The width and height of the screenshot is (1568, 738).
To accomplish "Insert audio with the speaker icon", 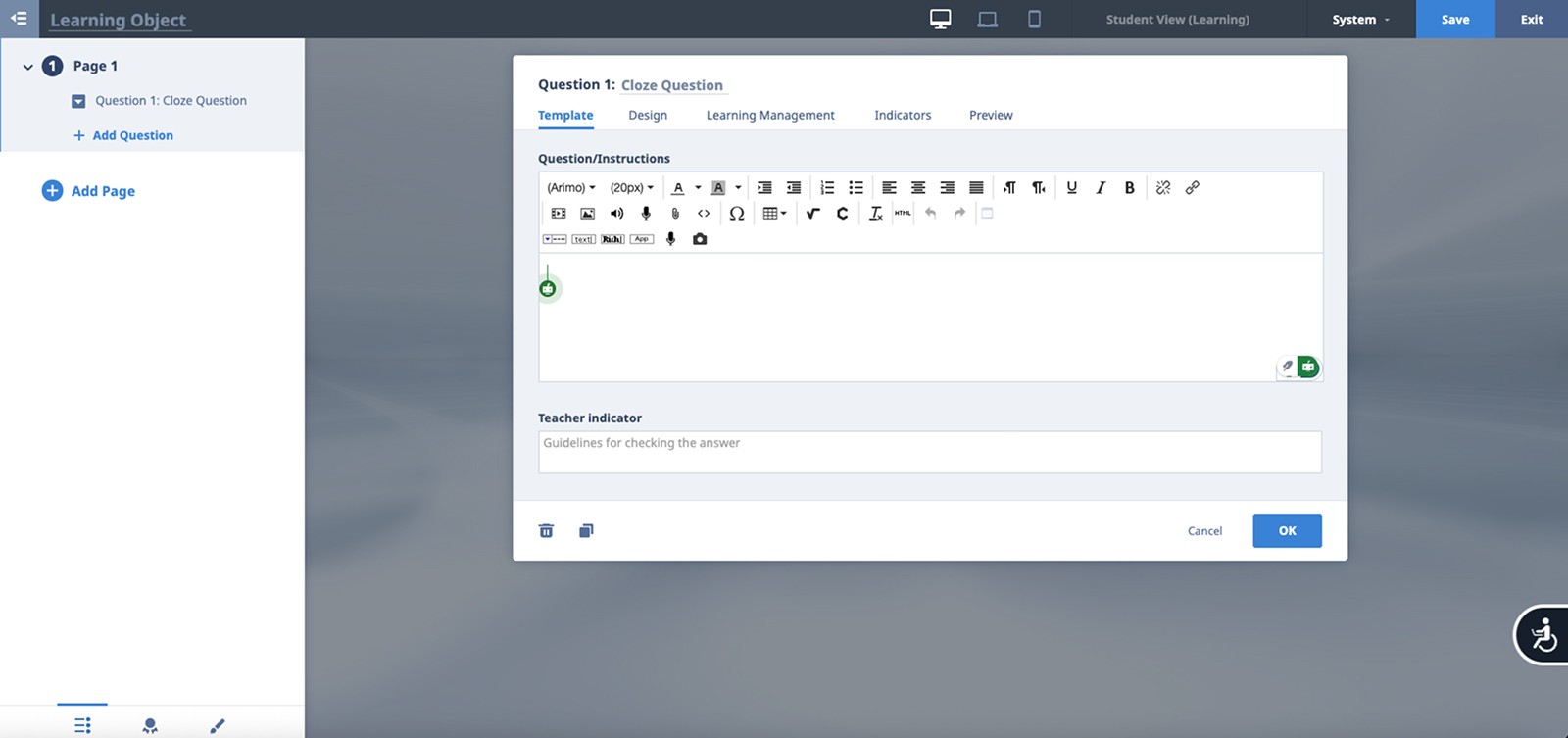I will [616, 213].
